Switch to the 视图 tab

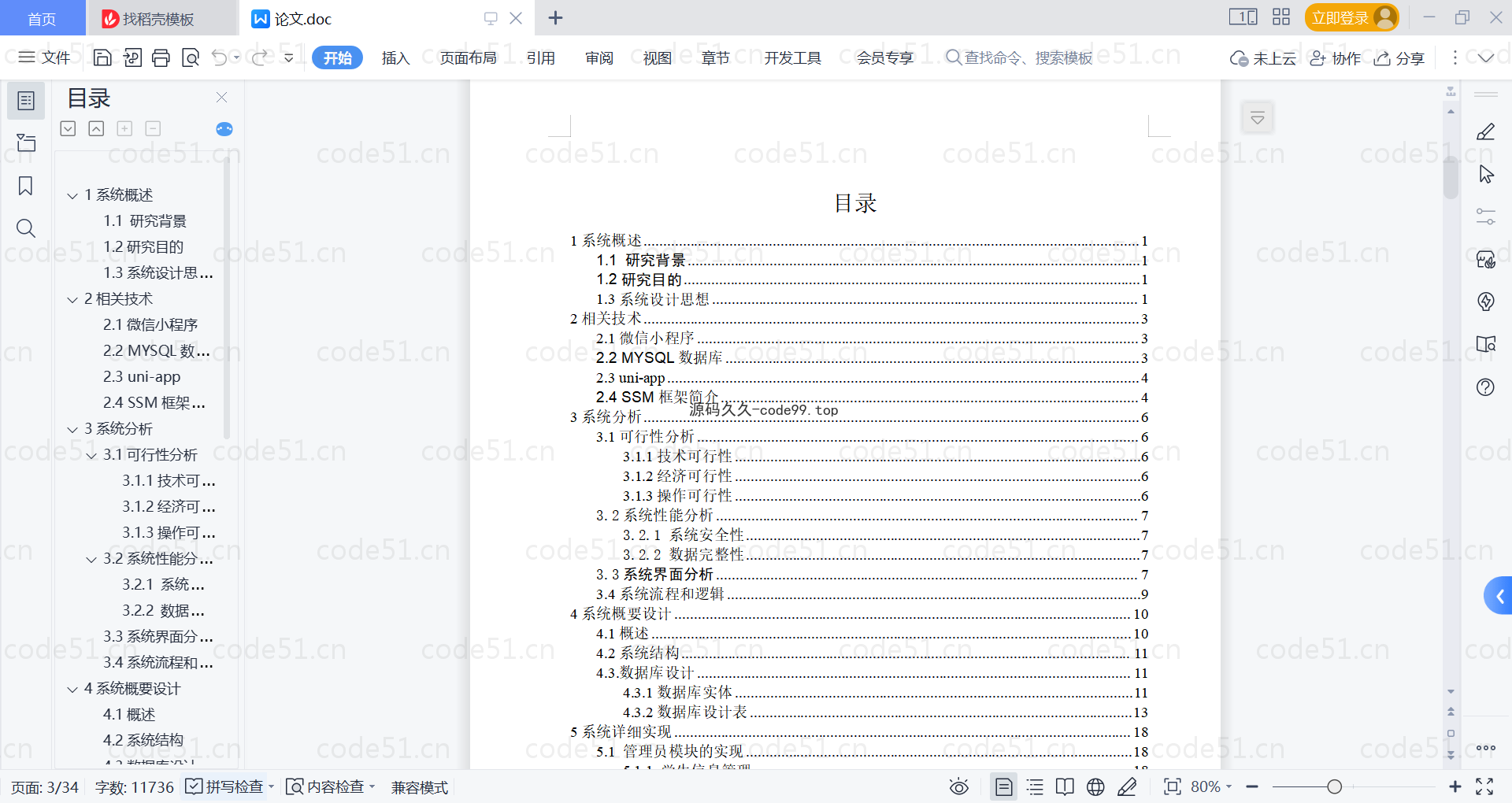coord(658,57)
